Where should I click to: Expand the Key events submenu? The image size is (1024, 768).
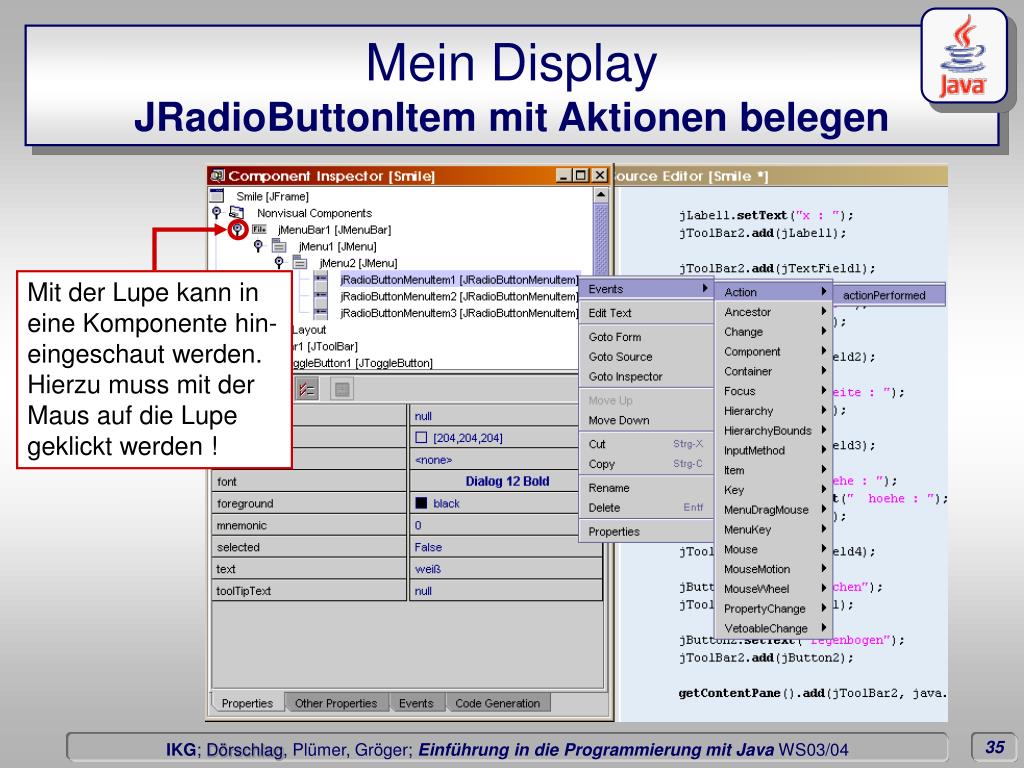point(774,490)
